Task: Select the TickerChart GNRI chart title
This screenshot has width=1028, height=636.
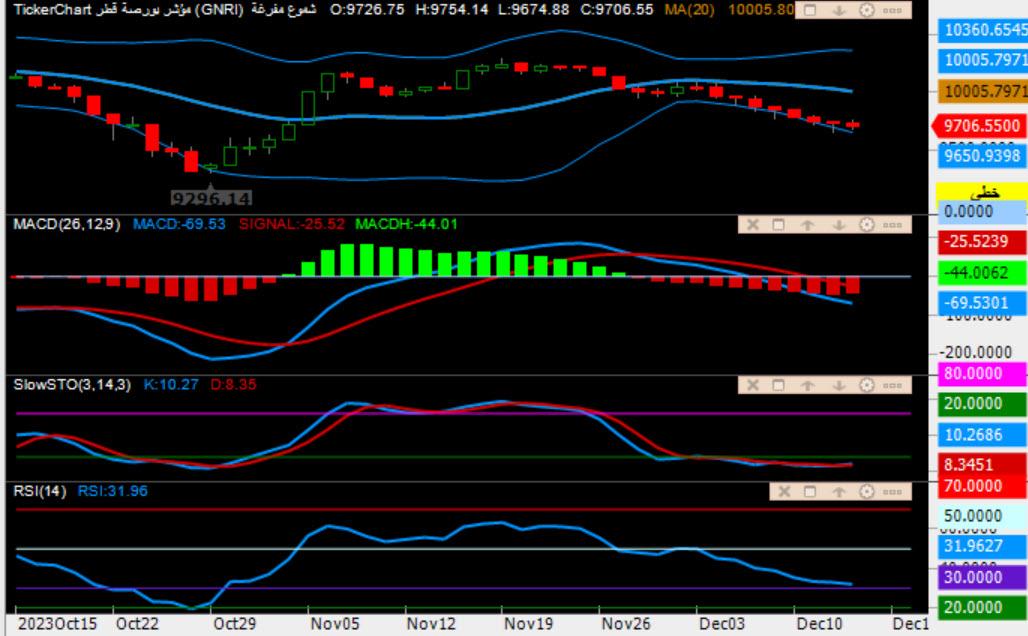Action: point(165,10)
